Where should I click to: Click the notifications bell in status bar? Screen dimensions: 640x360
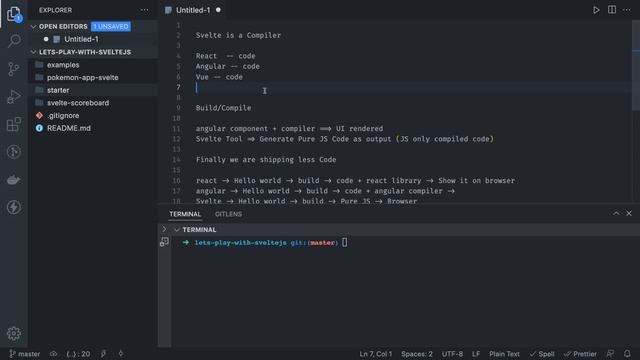pyautogui.click(x=627, y=354)
